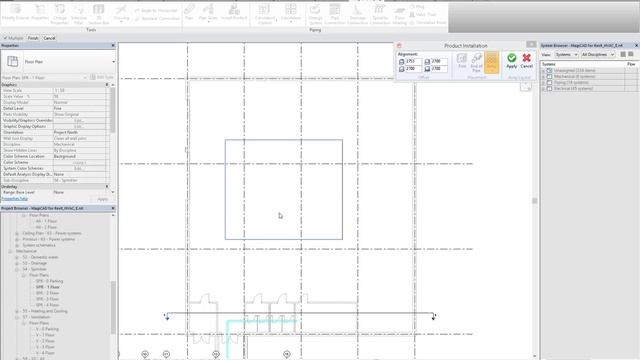
Task: Collapse the 54 - Sprinkler tree node
Action: click(17, 269)
